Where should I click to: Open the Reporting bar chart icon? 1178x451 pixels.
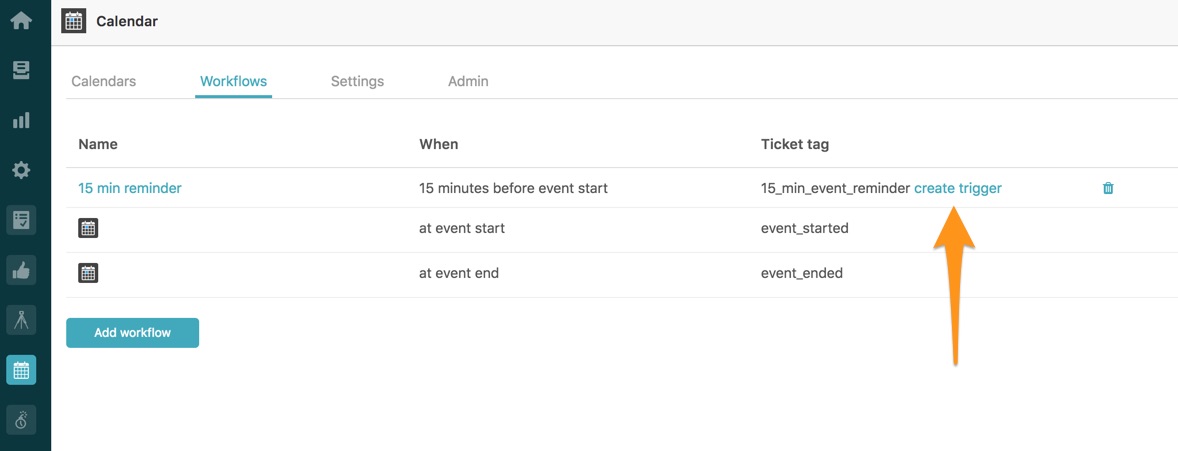(x=21, y=120)
